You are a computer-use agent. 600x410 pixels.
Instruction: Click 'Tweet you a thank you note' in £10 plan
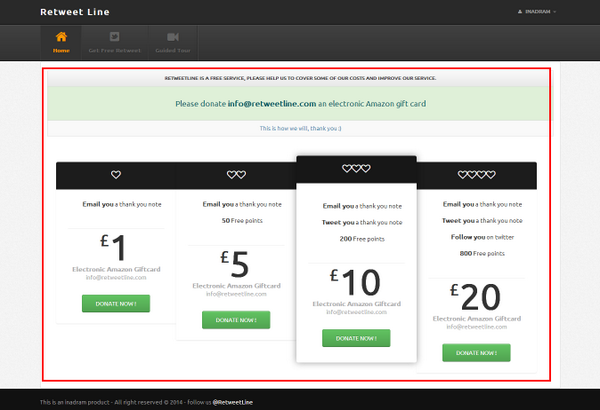tap(362, 222)
